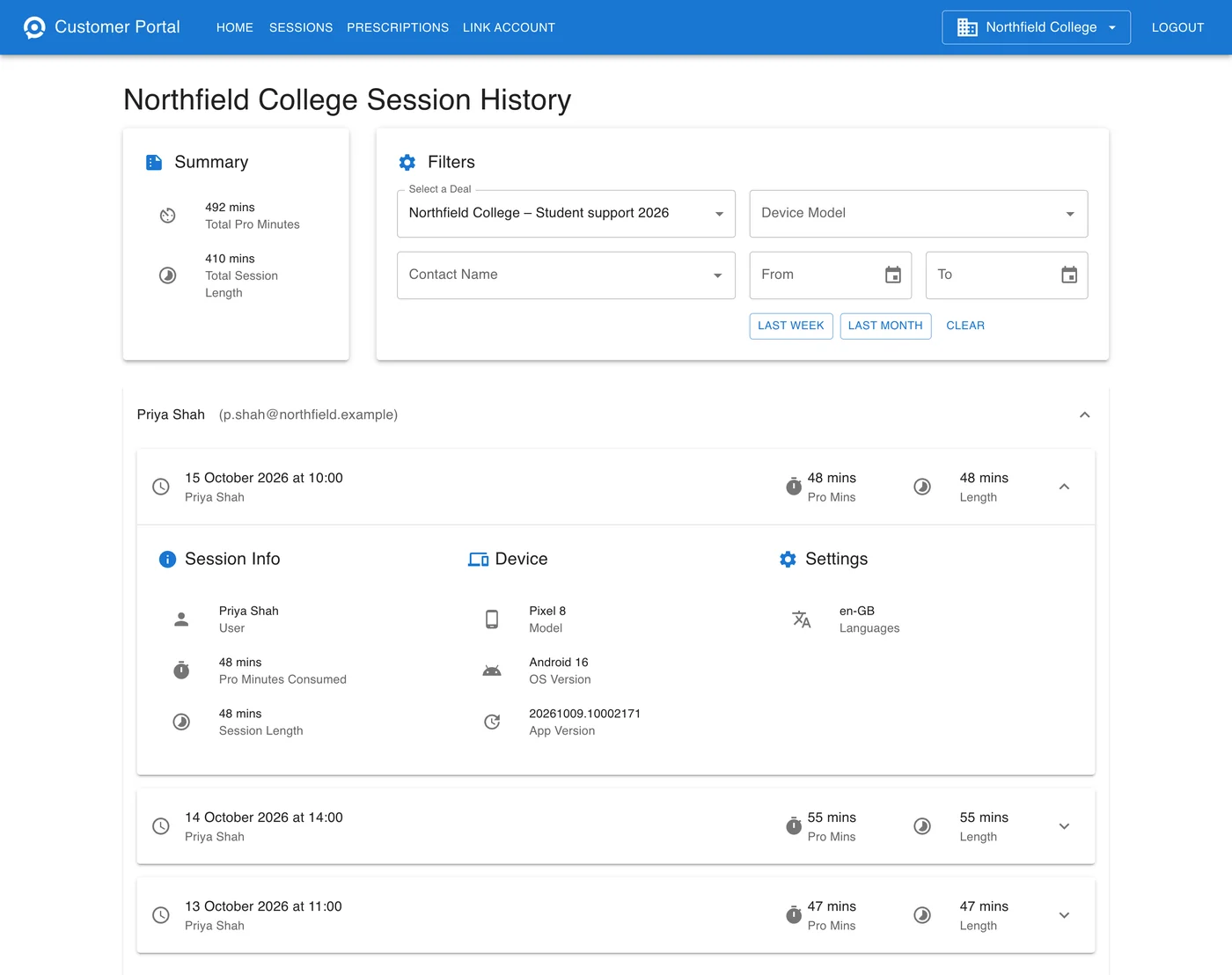Click the From date input field
The height and width of the screenshot is (975, 1232).
[830, 275]
